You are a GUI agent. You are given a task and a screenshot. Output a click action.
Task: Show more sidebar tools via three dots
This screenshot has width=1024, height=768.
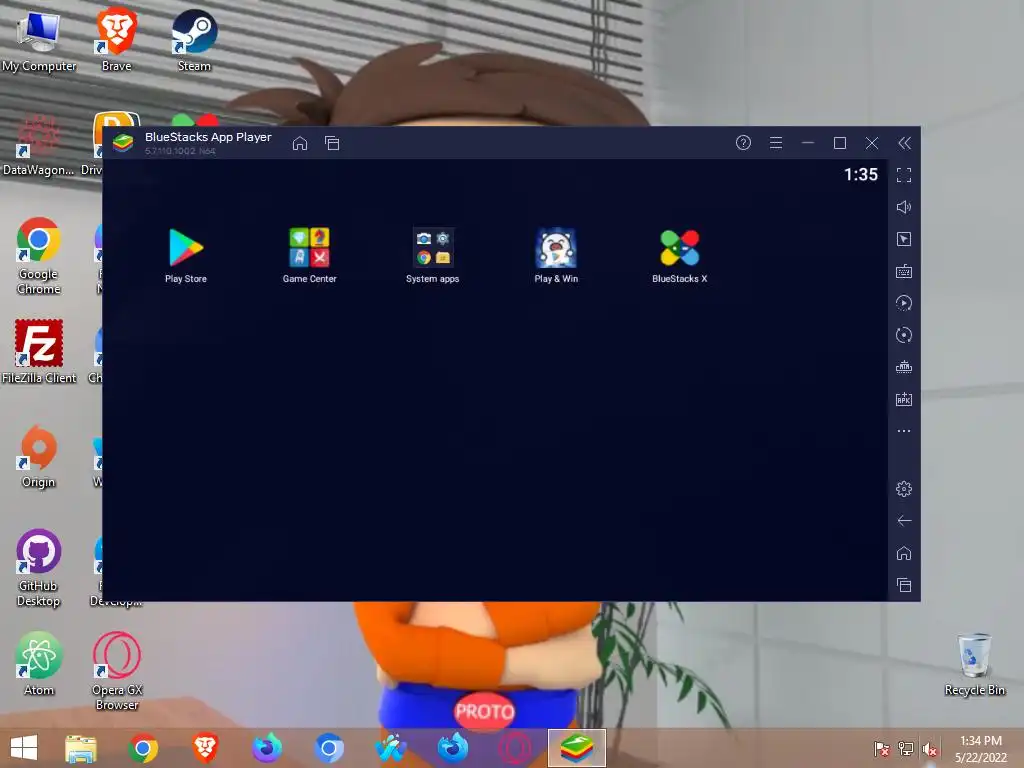coord(904,431)
